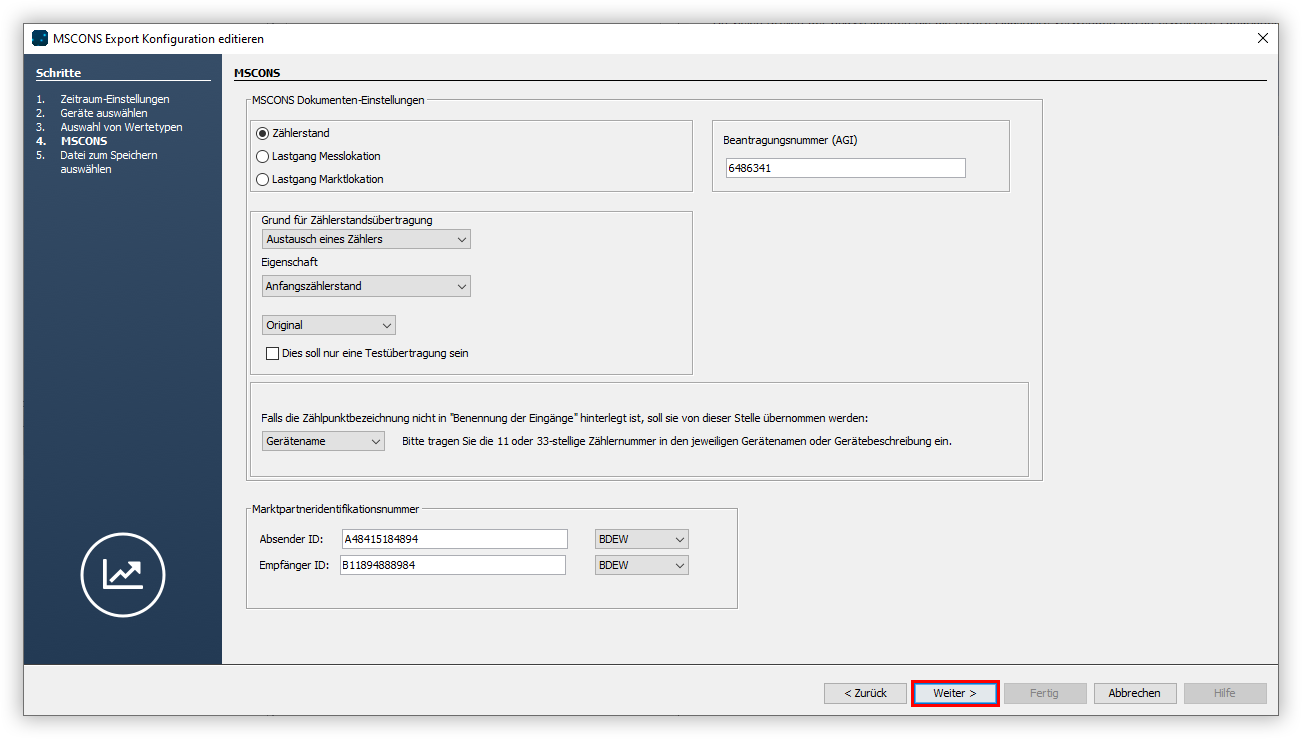Click the Weiter button

954,692
